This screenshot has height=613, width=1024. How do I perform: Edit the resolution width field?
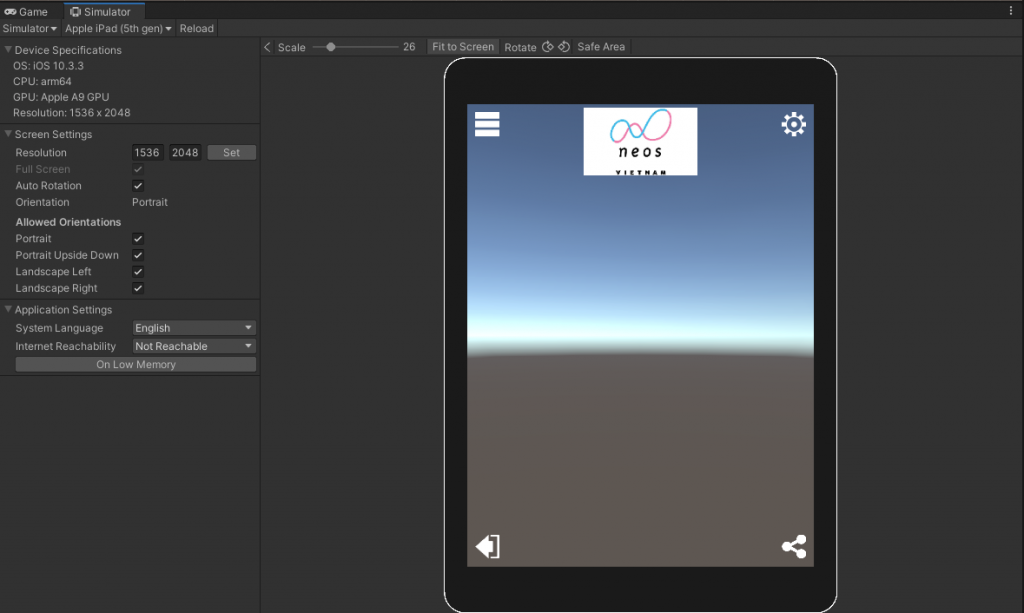[x=147, y=152]
